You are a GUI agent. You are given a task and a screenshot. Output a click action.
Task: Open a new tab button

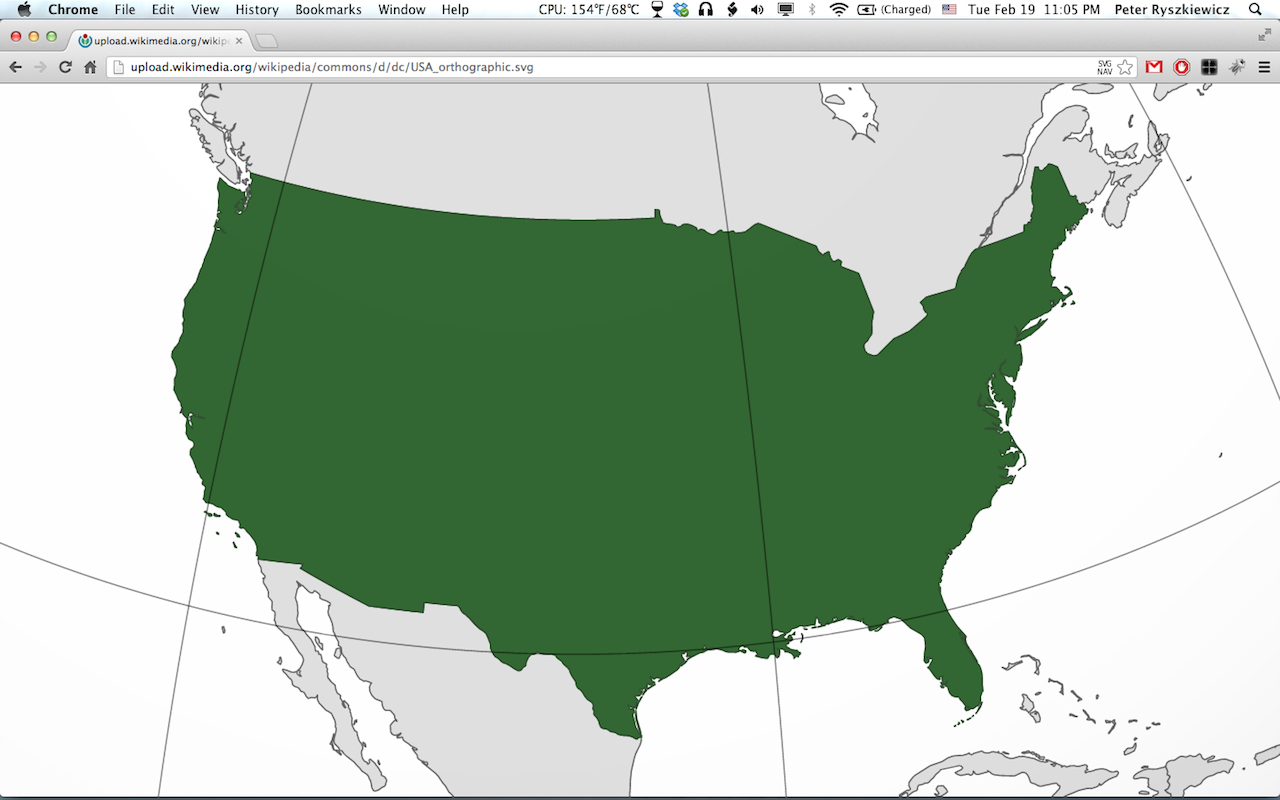[x=267, y=41]
